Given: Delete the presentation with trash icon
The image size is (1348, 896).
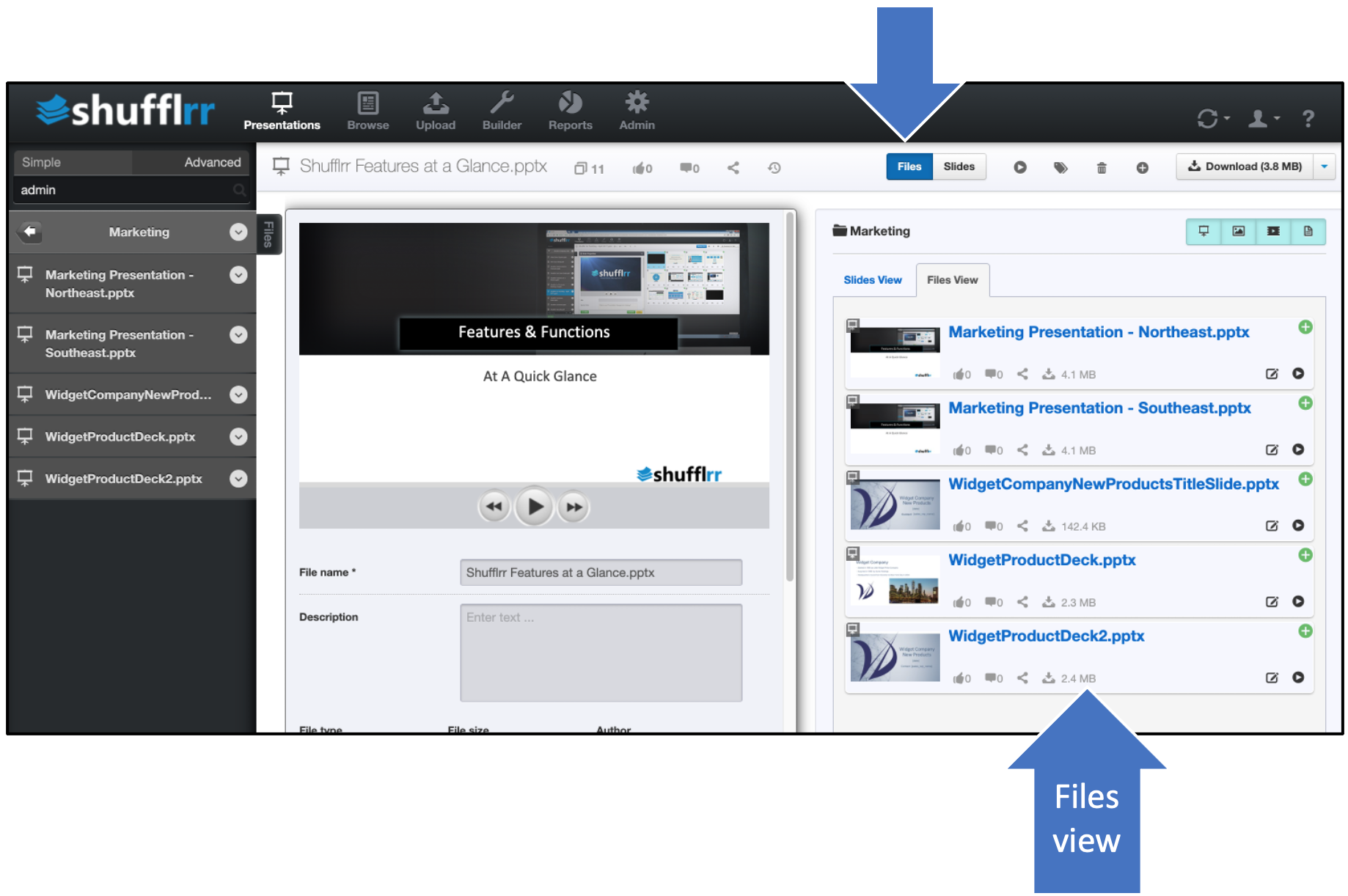Looking at the screenshot, I should click(1101, 168).
